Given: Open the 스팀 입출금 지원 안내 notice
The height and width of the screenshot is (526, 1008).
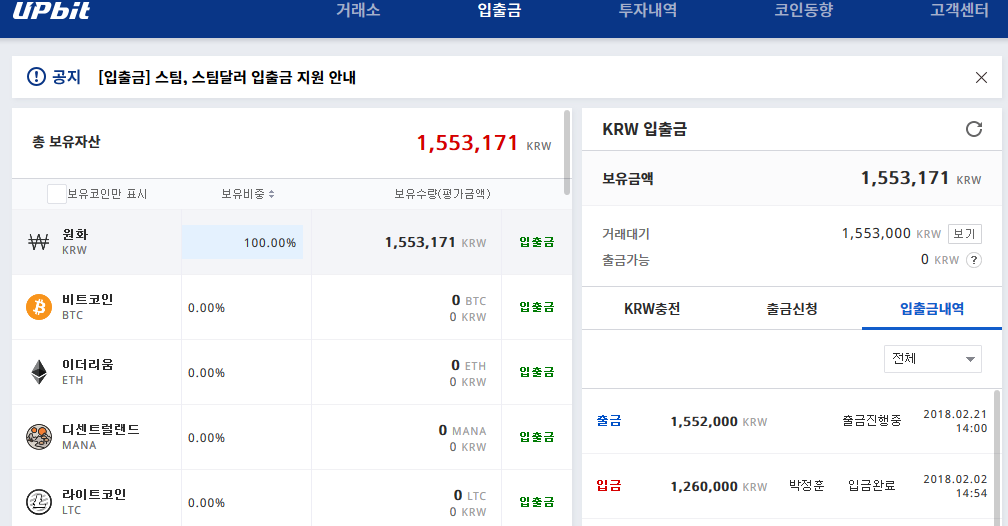Looking at the screenshot, I should tap(227, 78).
